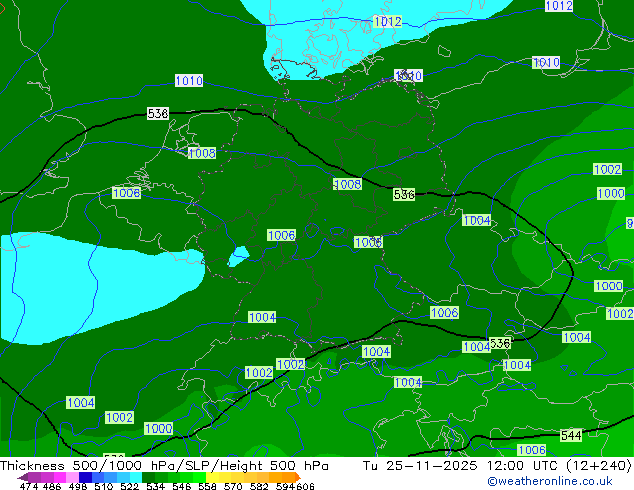Click the 'Thickness 500/1000 hPa/SLP/Height 500 hPa' title
The image size is (634, 490).
(164, 466)
